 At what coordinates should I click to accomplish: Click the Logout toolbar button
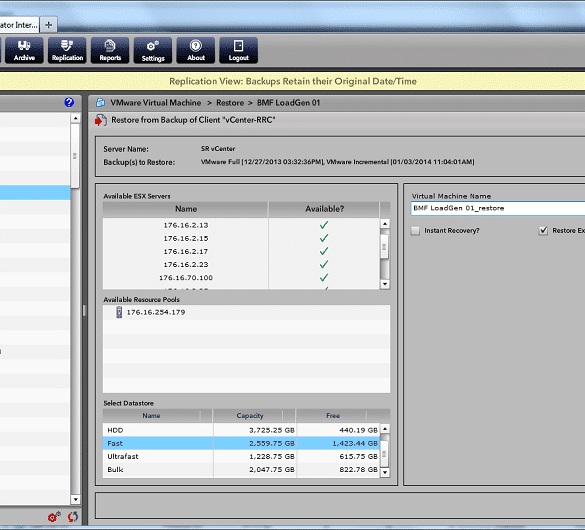(238, 50)
